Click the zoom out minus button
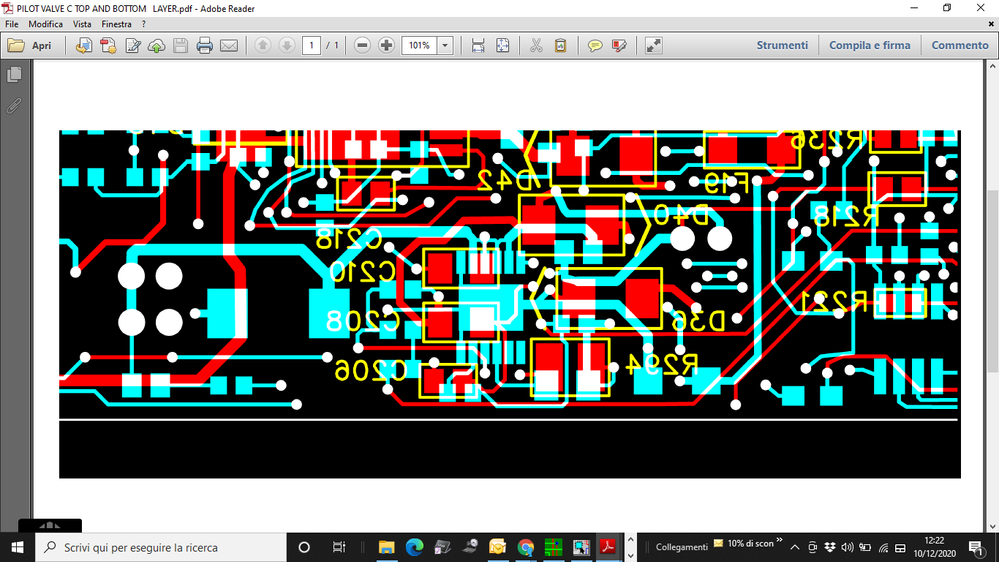The width and height of the screenshot is (999, 562). (362, 45)
